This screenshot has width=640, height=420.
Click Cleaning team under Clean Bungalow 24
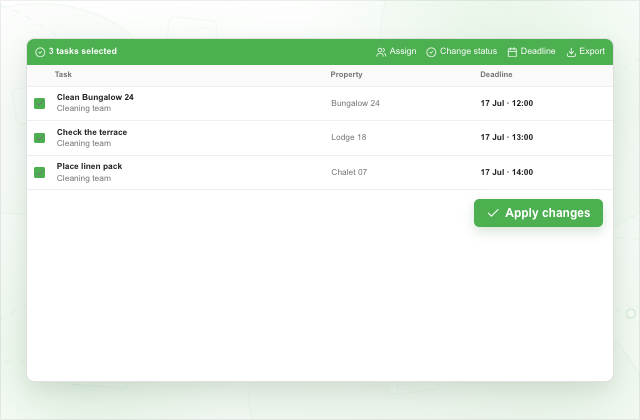tap(84, 109)
